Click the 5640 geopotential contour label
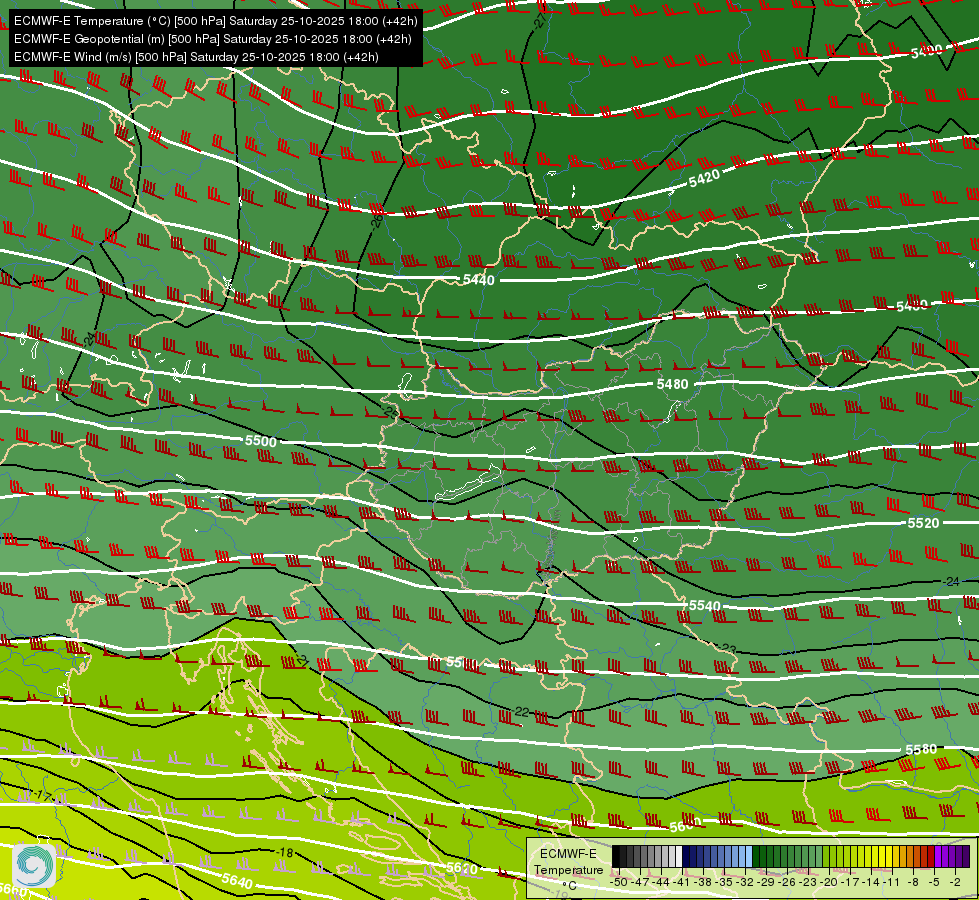 click(x=237, y=881)
